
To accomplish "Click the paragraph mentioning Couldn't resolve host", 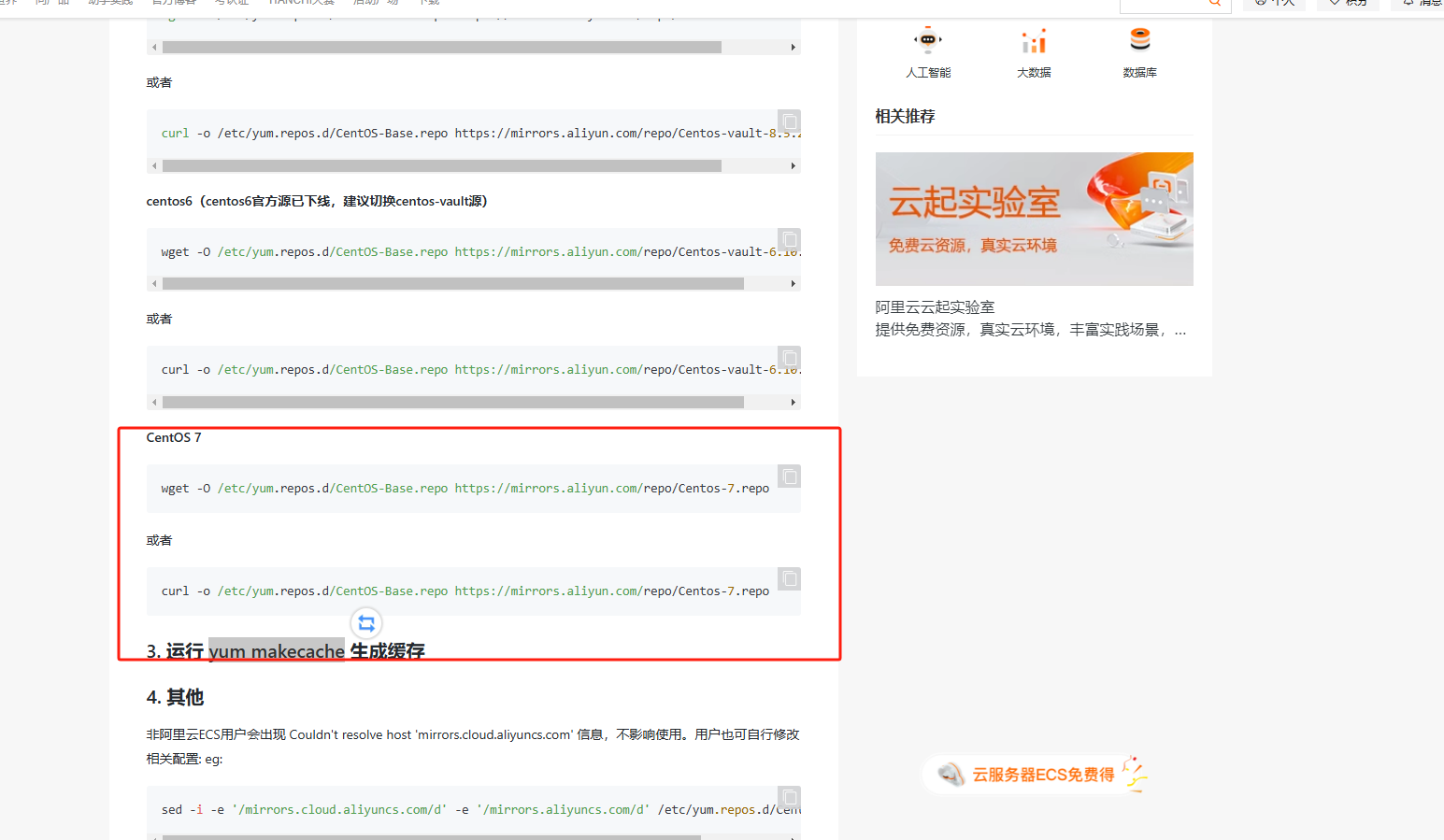I will 473,747.
